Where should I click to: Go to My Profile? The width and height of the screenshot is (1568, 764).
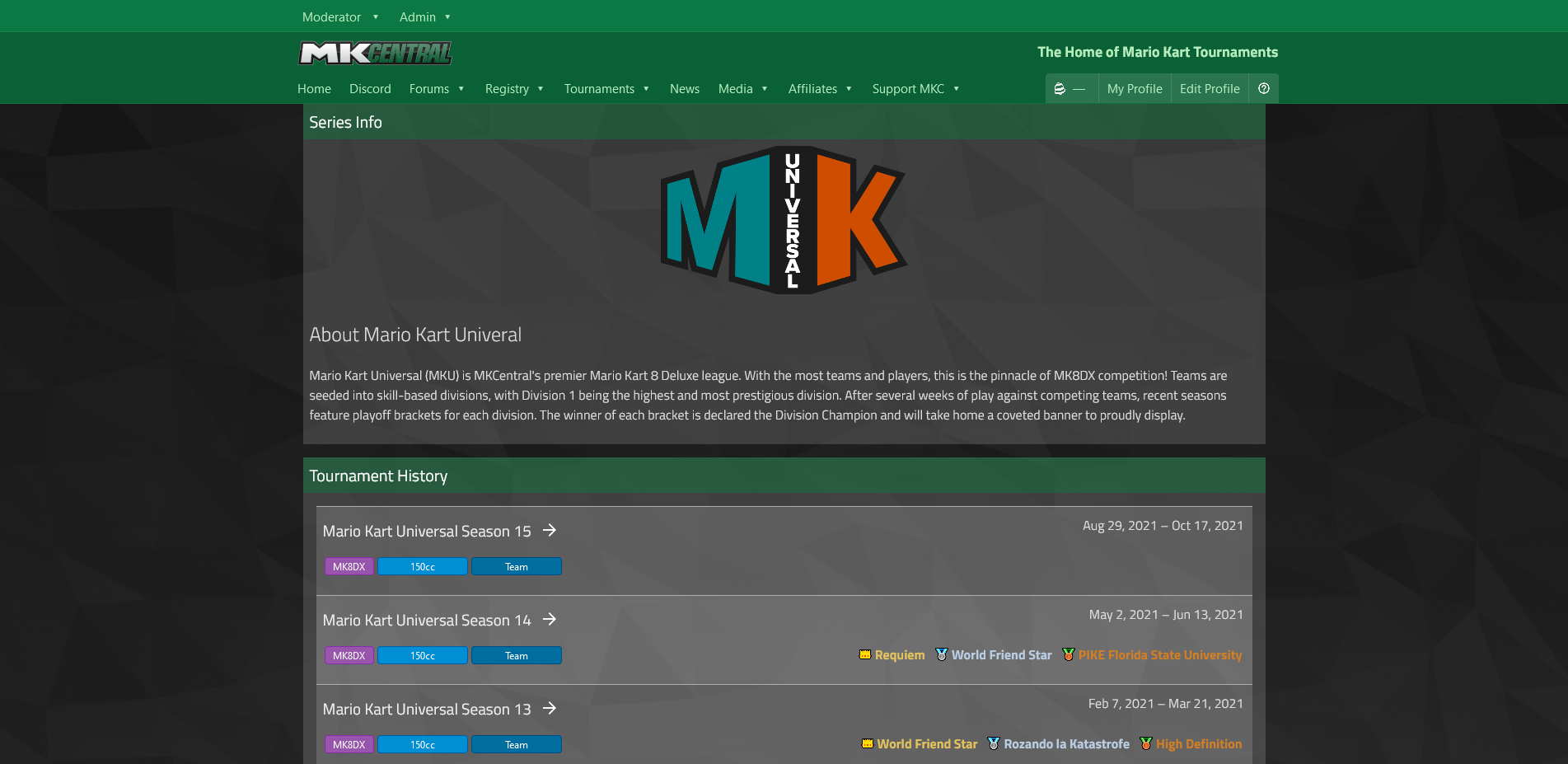[1135, 89]
